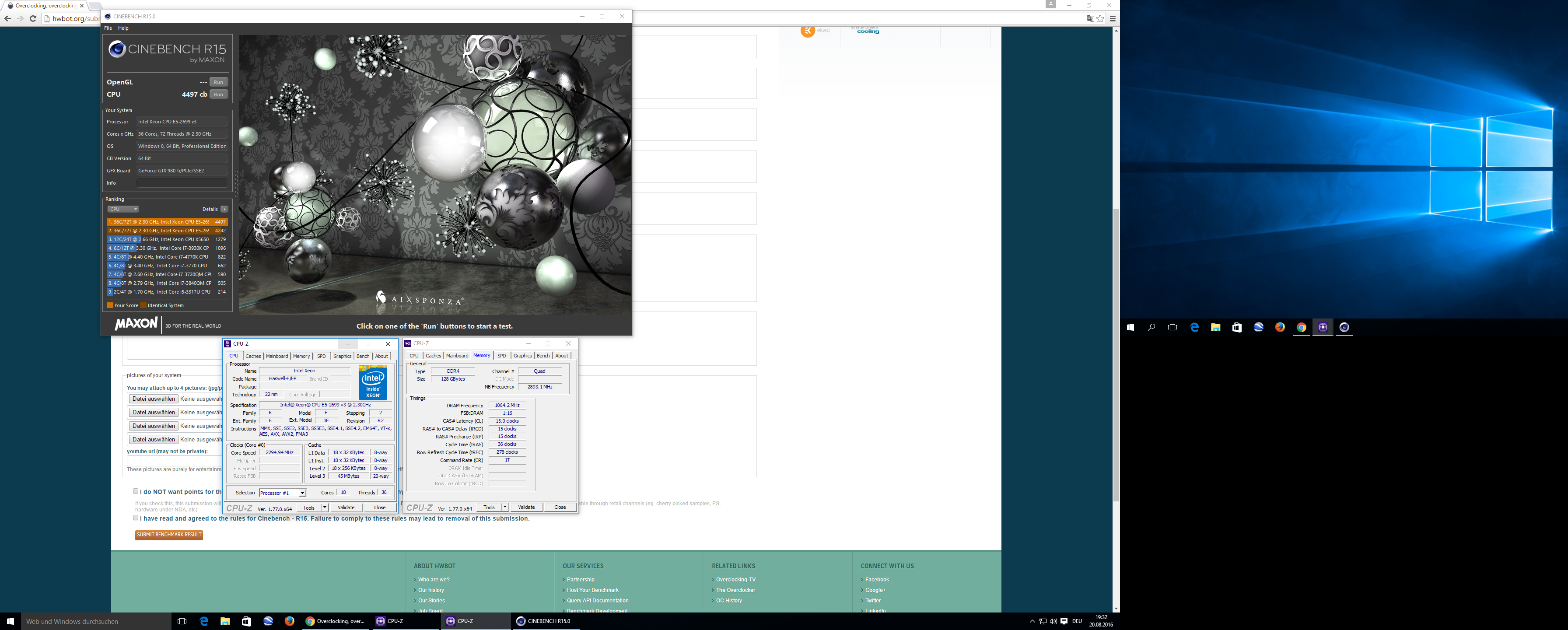Launch Edge from the taskbar beside Task View
The width and height of the screenshot is (1568, 630).
(x=204, y=621)
